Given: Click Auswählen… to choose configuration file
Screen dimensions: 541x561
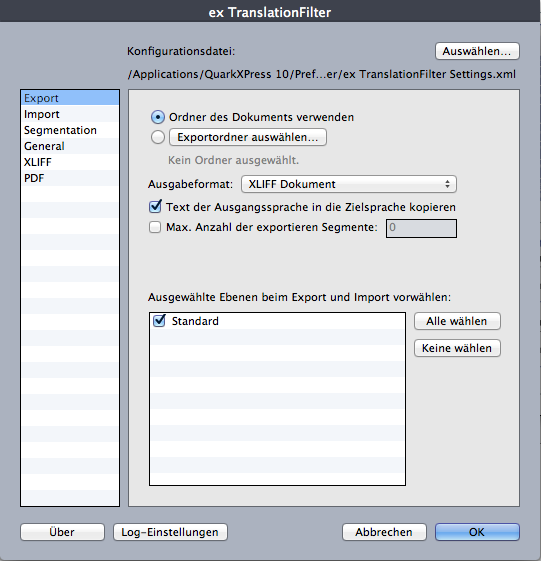Looking at the screenshot, I should click(x=477, y=51).
